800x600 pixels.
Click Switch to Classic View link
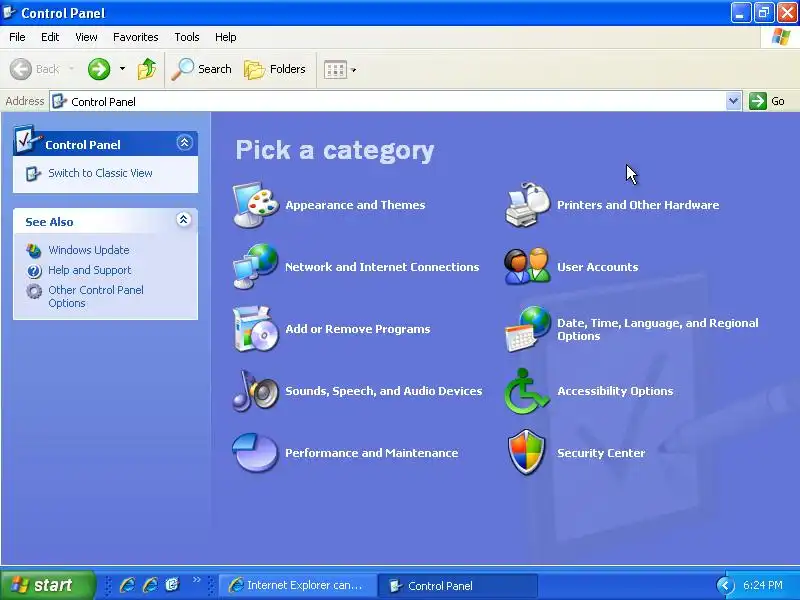101,173
